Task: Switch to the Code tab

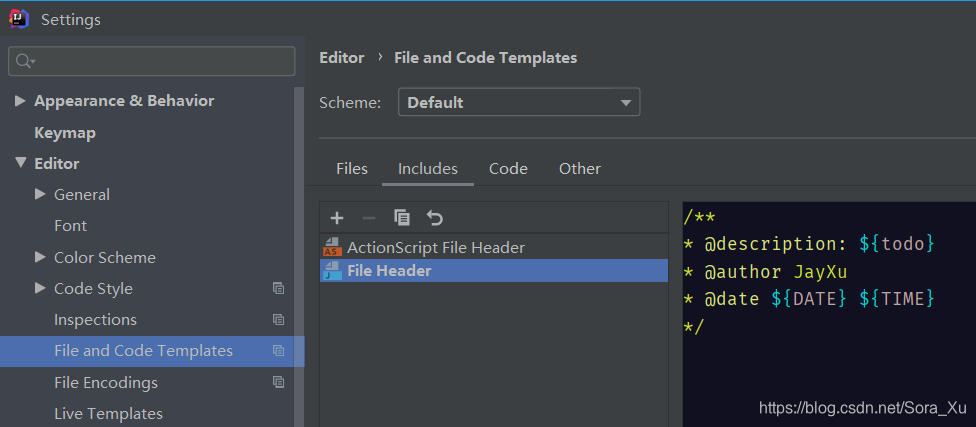Action: [x=508, y=169]
